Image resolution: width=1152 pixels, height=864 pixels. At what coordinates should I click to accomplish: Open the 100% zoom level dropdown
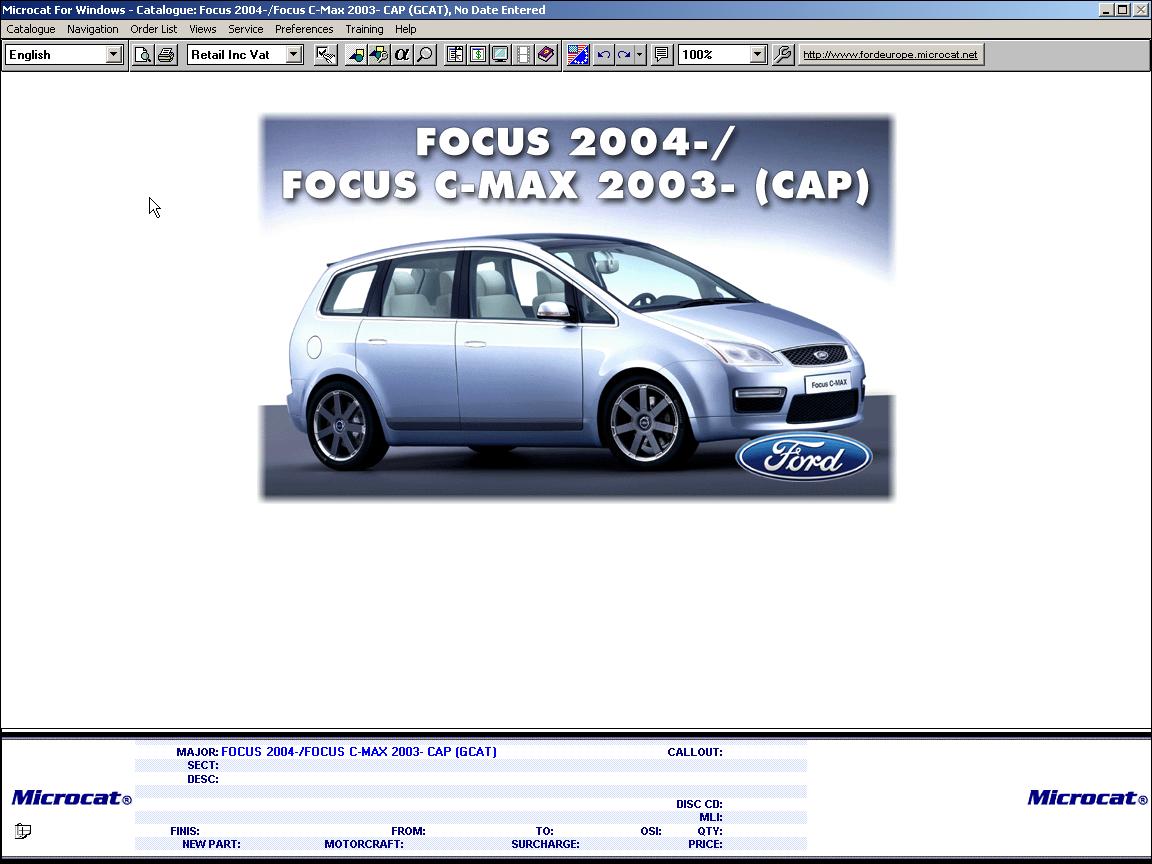757,55
